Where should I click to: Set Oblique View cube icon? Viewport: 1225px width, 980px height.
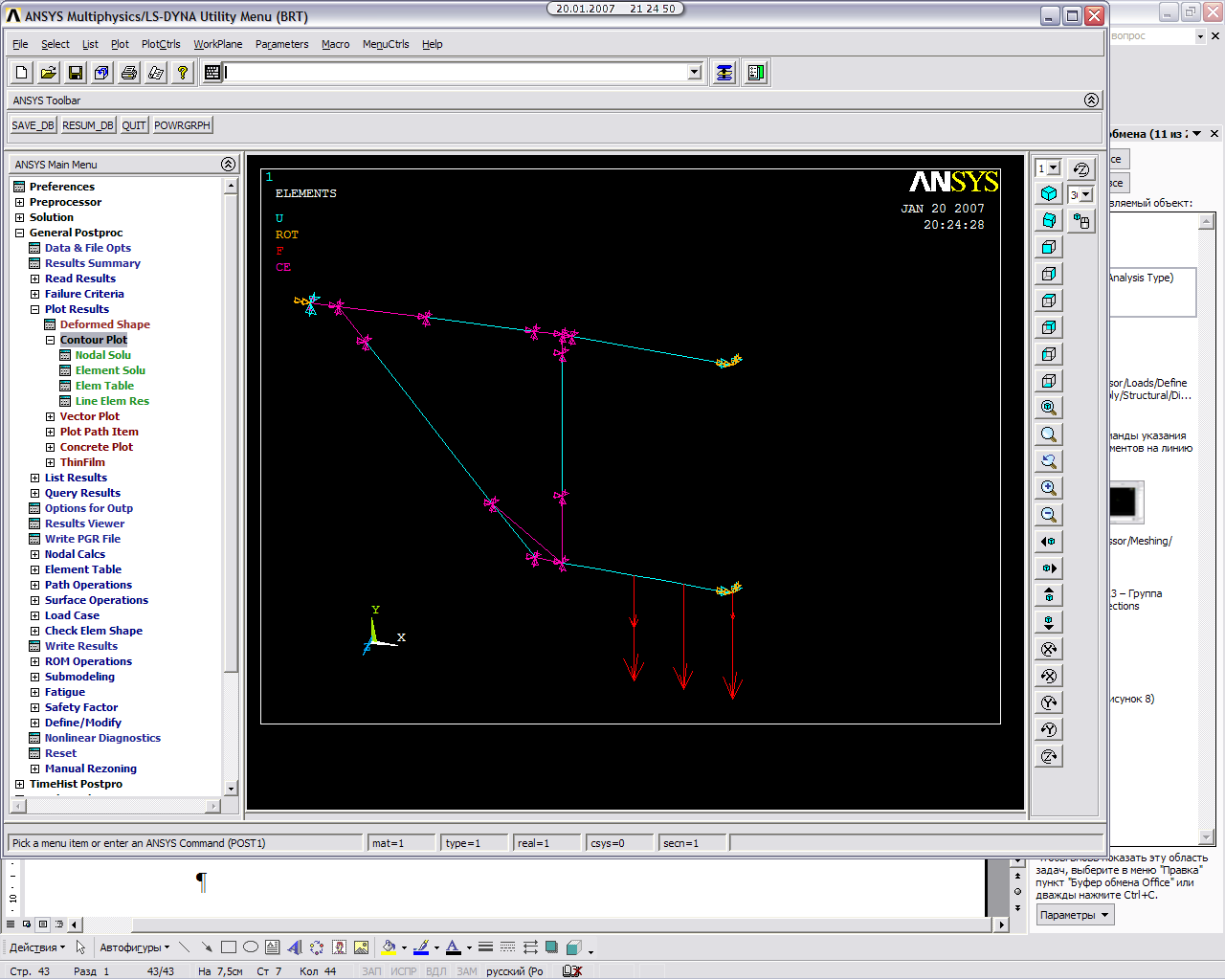pyautogui.click(x=1049, y=220)
